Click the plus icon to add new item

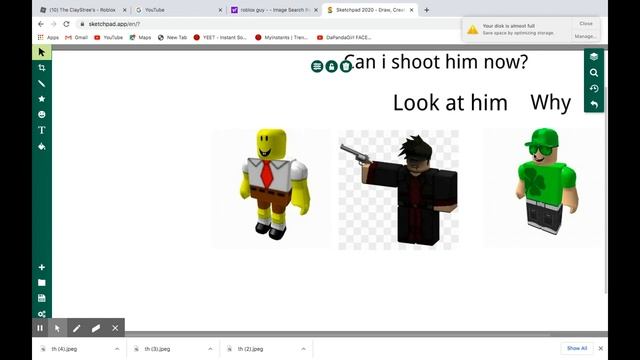click(x=42, y=267)
